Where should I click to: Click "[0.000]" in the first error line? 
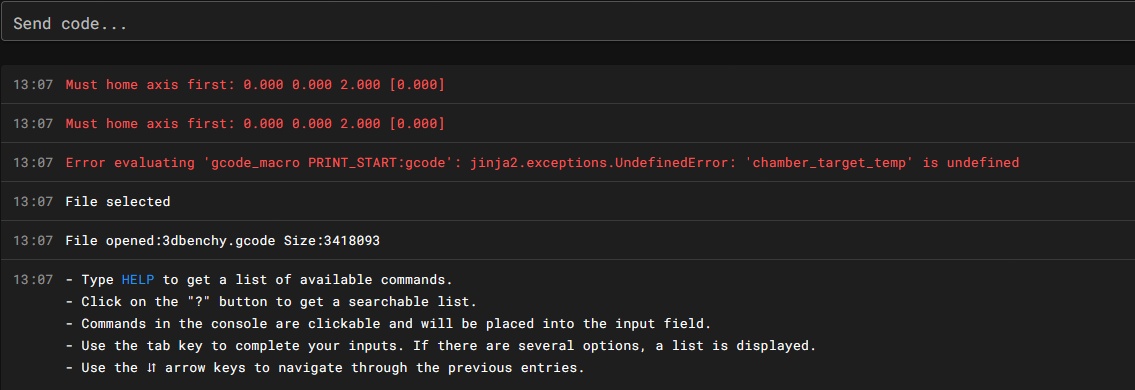pos(417,85)
